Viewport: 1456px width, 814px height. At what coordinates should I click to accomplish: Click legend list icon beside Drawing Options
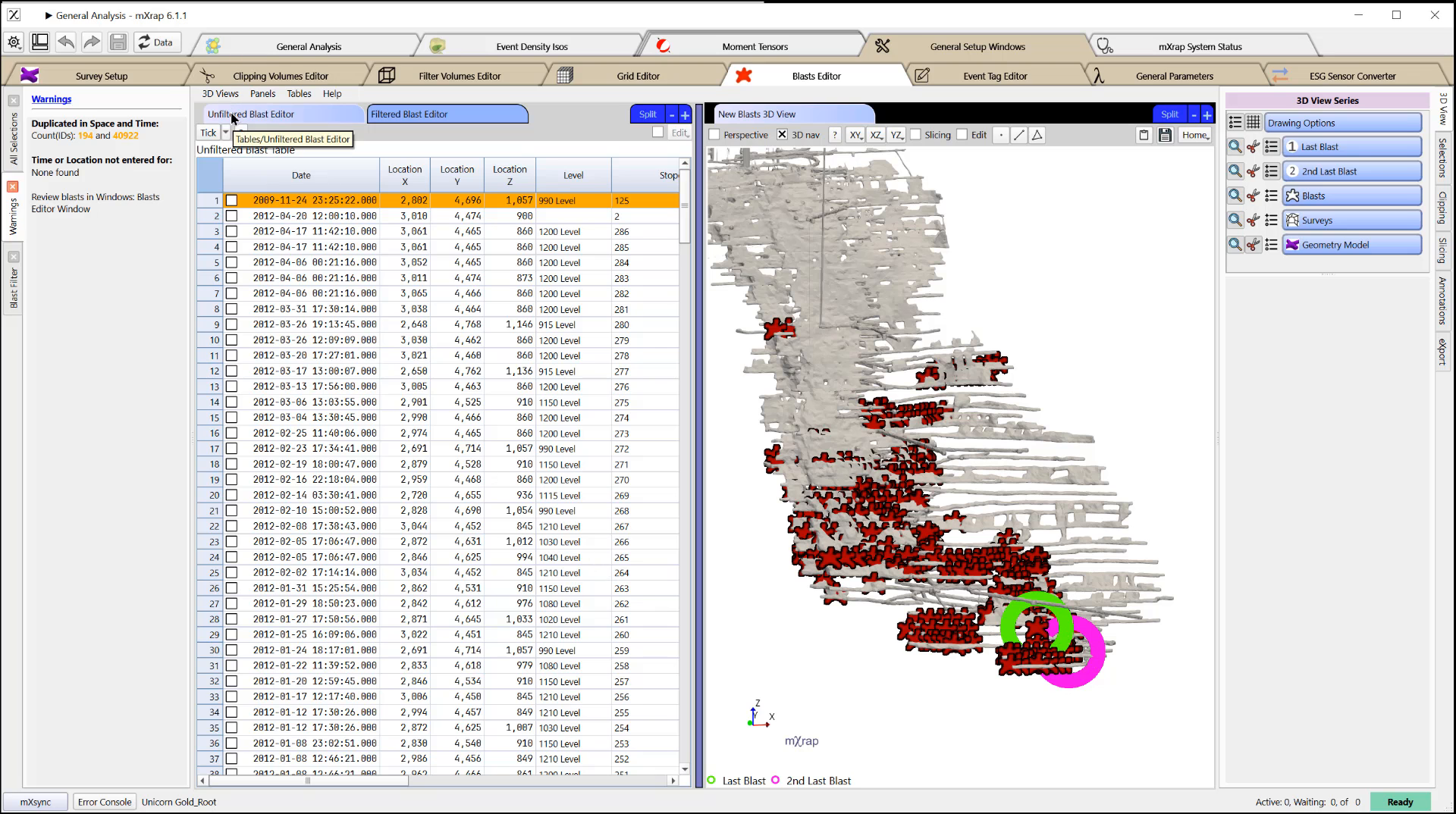tap(1235, 123)
